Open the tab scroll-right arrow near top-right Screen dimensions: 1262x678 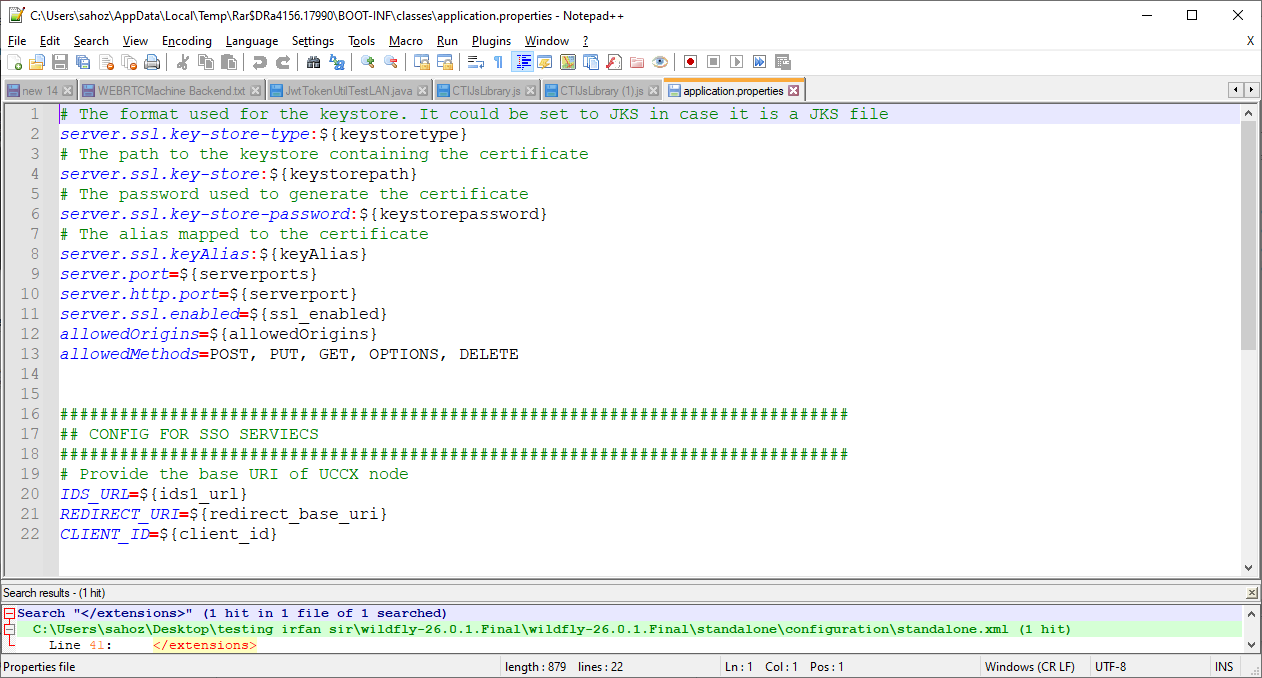1249,89
